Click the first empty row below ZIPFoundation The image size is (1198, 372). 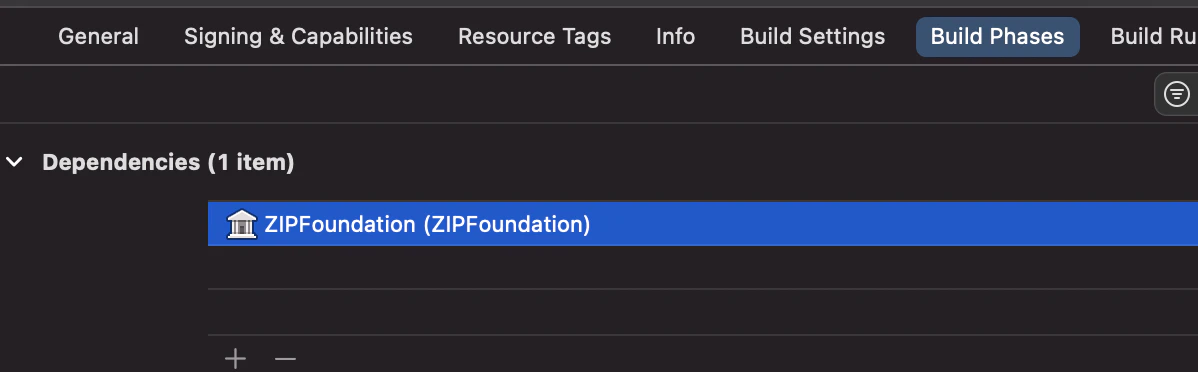[703, 267]
